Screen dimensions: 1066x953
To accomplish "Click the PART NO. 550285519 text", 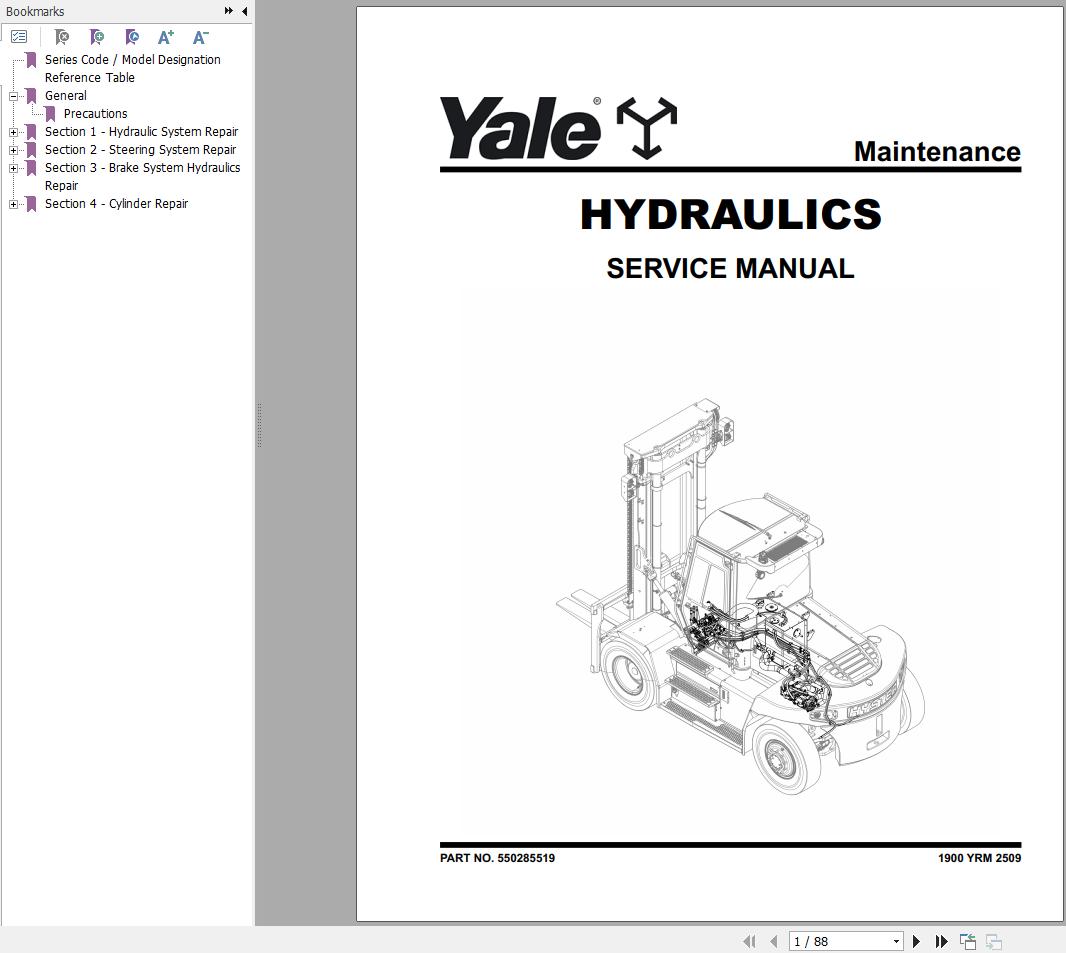I will [x=497, y=858].
